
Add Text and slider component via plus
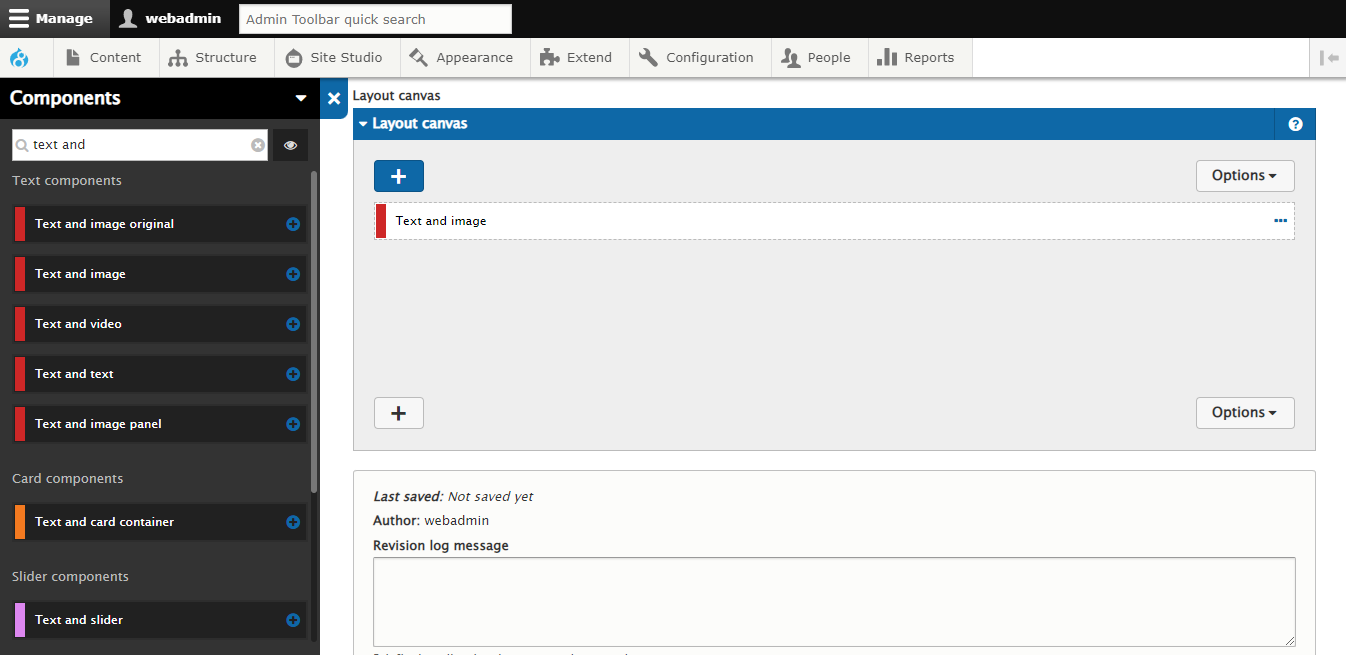pos(293,620)
